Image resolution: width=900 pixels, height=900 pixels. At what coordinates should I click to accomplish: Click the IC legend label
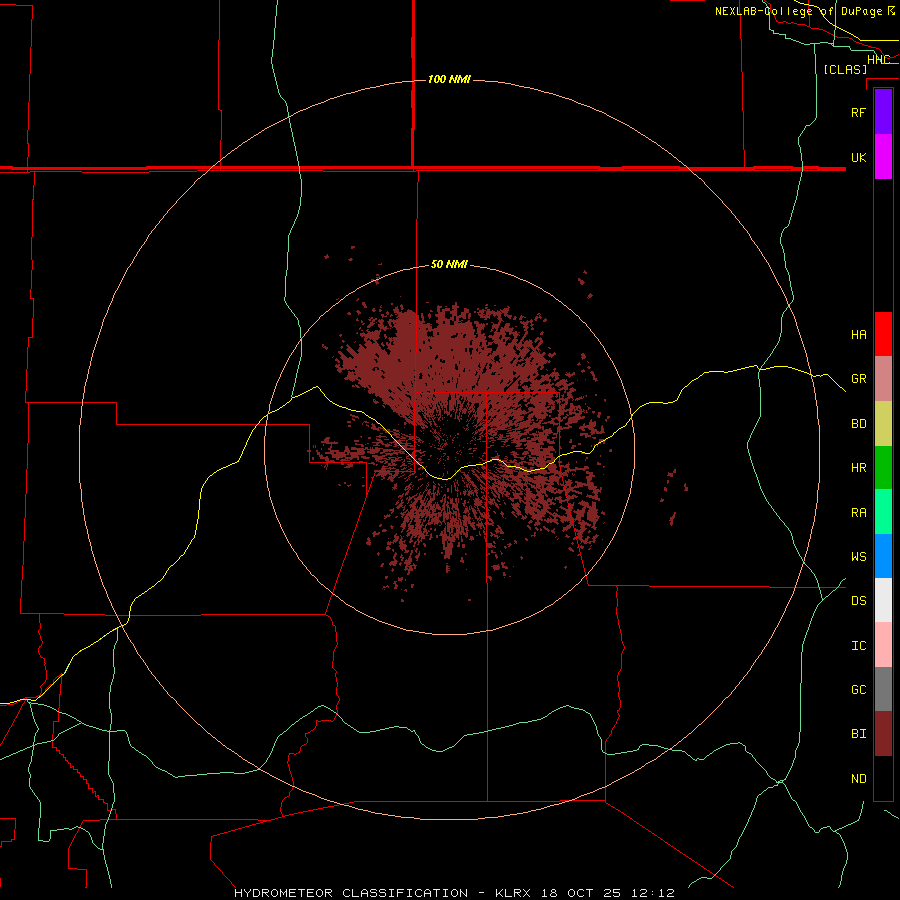point(858,646)
